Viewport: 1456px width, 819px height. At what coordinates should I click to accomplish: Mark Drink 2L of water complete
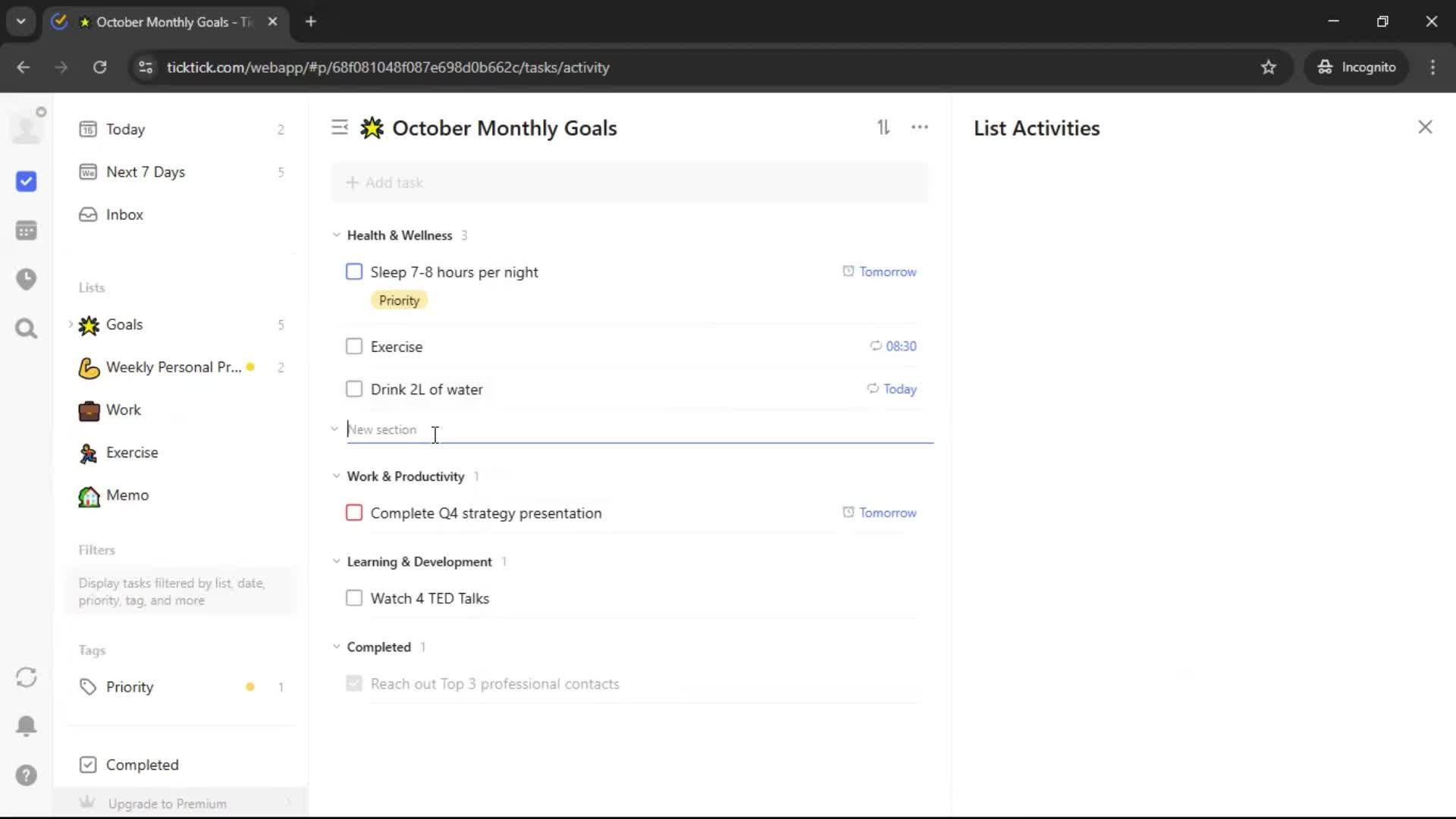(x=354, y=389)
